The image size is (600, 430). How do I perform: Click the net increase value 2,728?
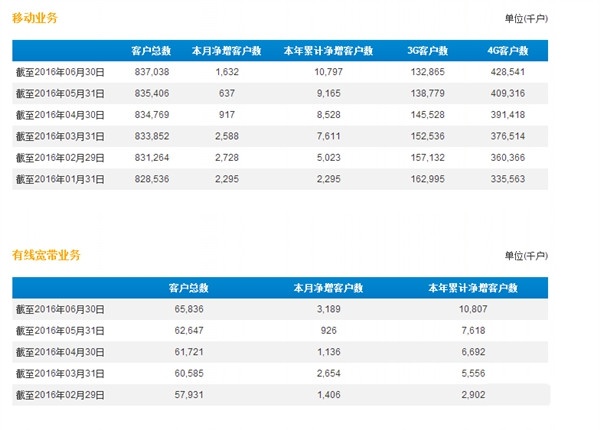coord(227,158)
